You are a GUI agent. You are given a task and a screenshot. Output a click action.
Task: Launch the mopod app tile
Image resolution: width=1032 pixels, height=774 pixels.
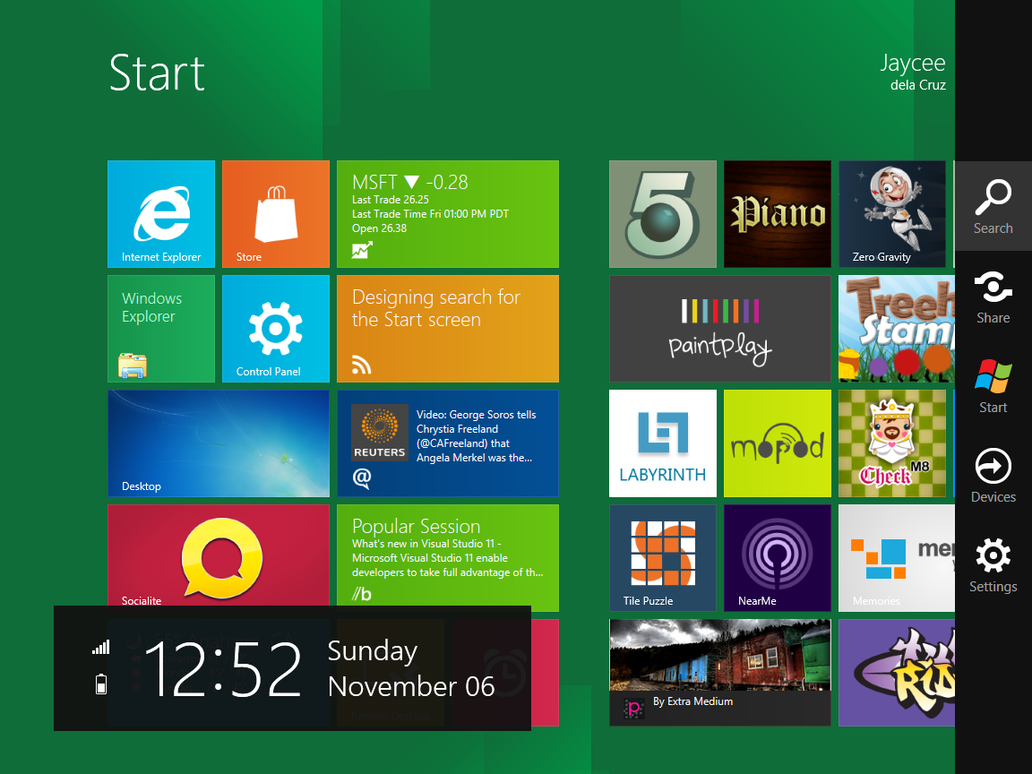[x=777, y=443]
